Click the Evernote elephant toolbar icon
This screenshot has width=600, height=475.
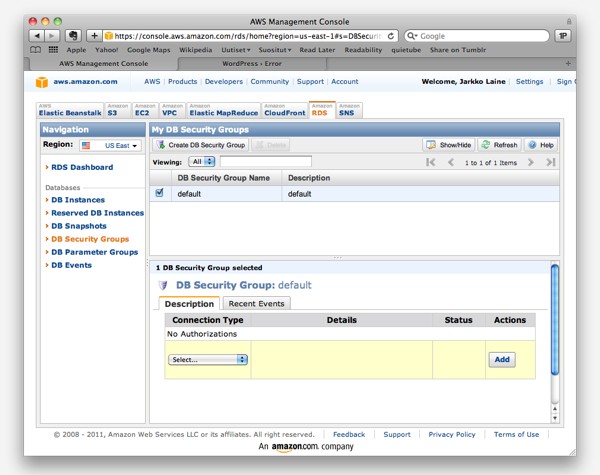[x=73, y=36]
